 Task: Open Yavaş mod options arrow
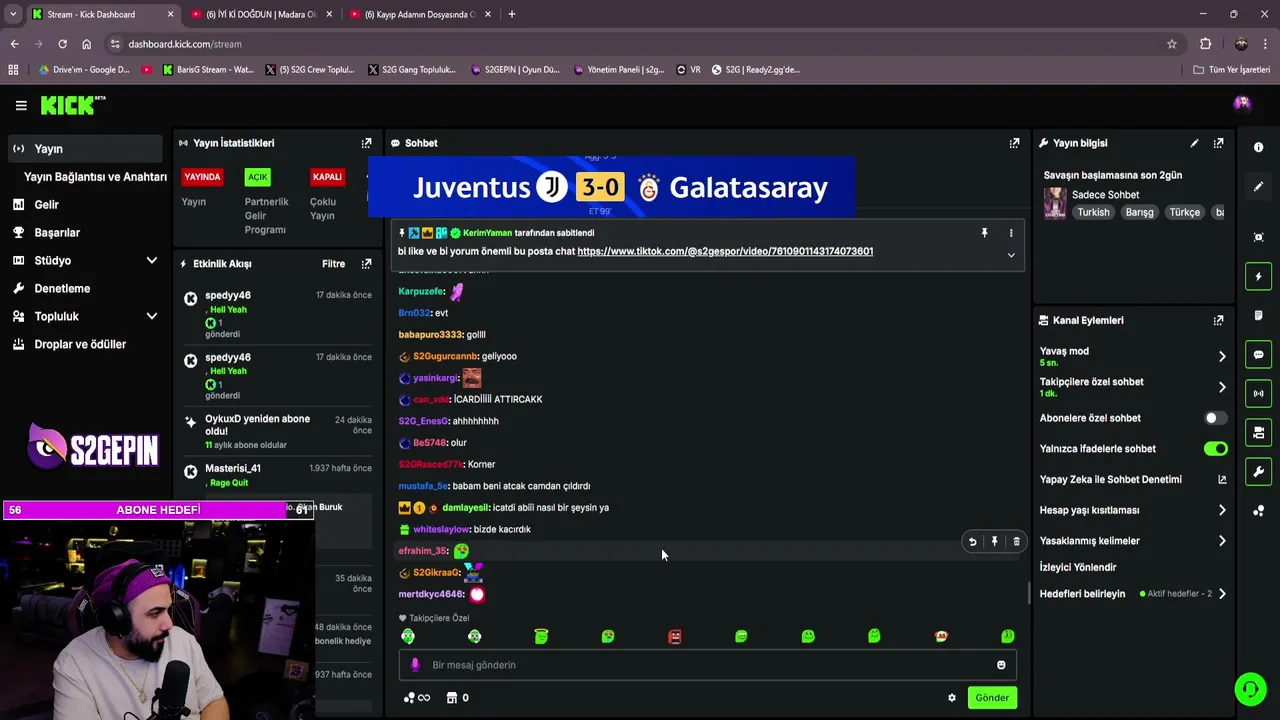[1221, 356]
